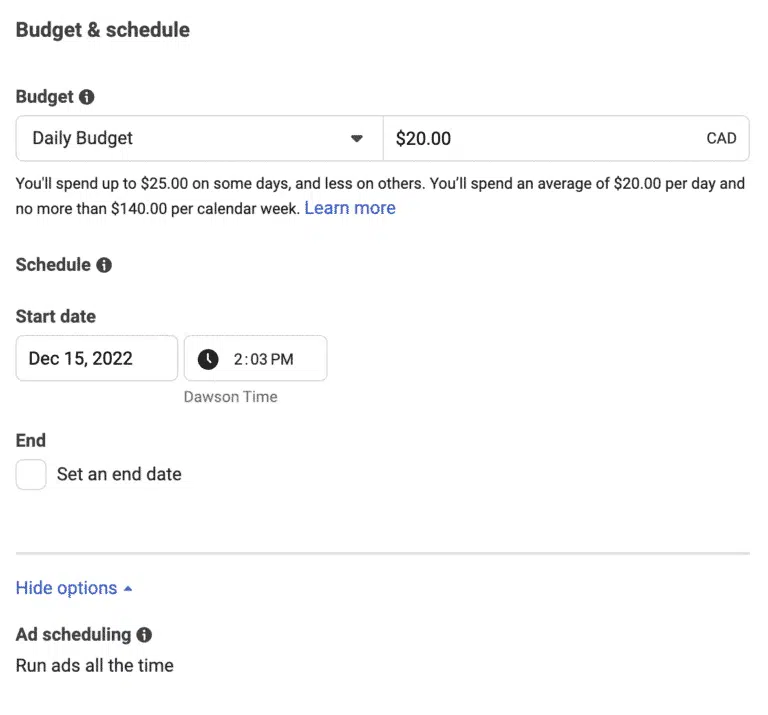
Task: Open the Learn more link
Action: [350, 208]
